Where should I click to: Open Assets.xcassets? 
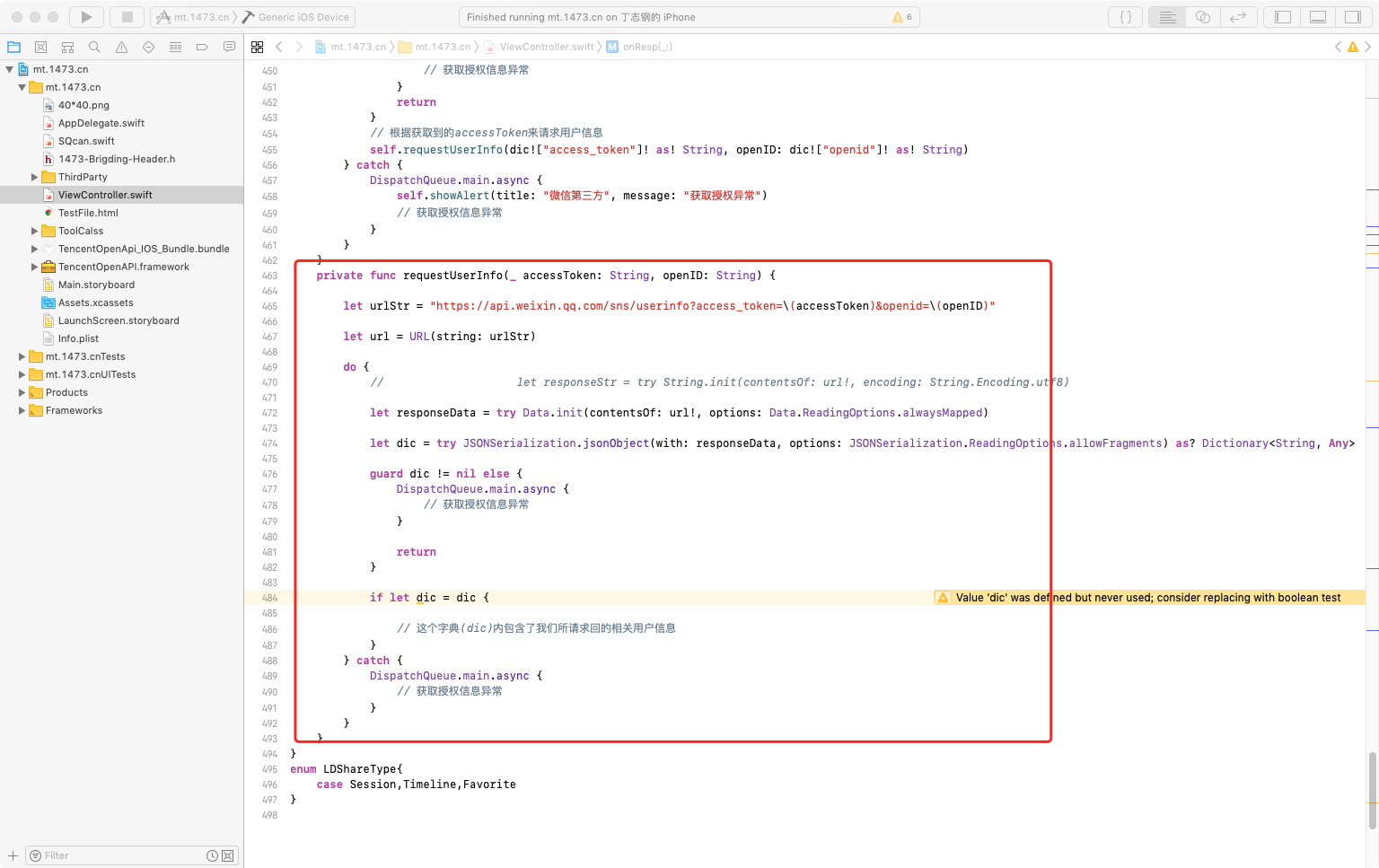pos(95,302)
